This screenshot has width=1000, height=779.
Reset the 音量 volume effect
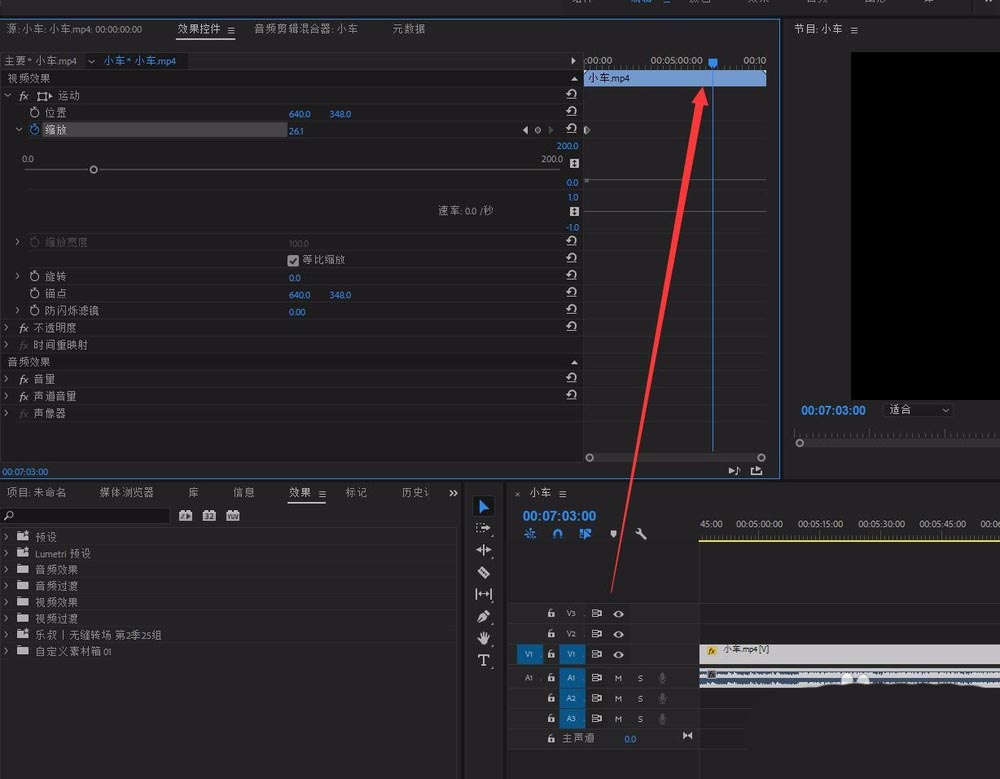[x=571, y=378]
